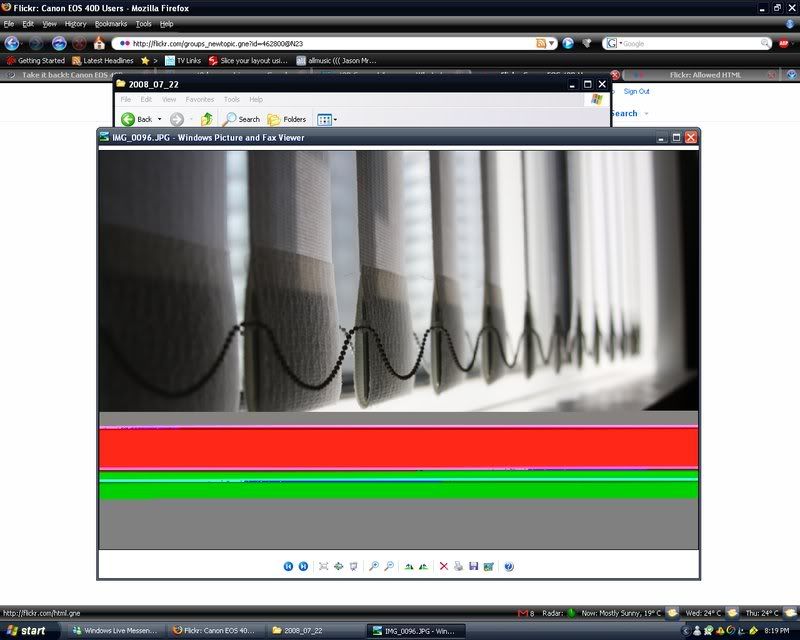Go to previous image in Picture Viewer
The height and width of the screenshot is (640, 800).
pyautogui.click(x=288, y=566)
